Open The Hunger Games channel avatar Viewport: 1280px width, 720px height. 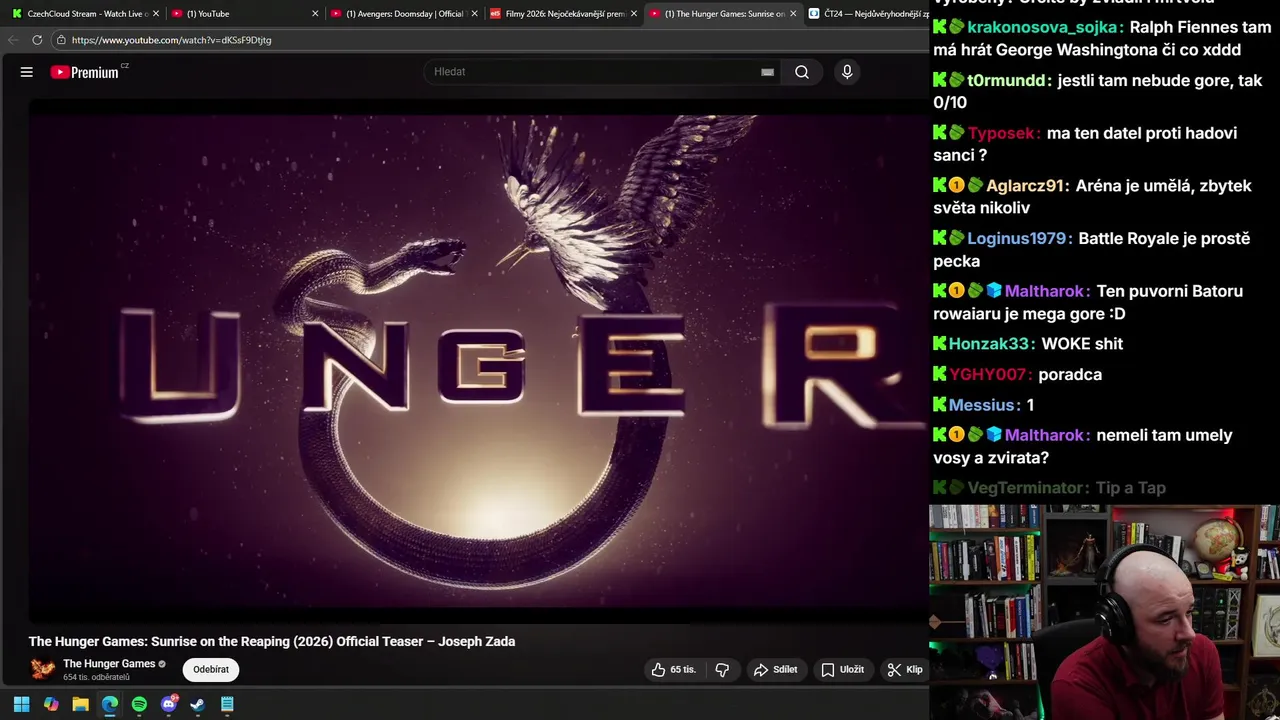42,669
